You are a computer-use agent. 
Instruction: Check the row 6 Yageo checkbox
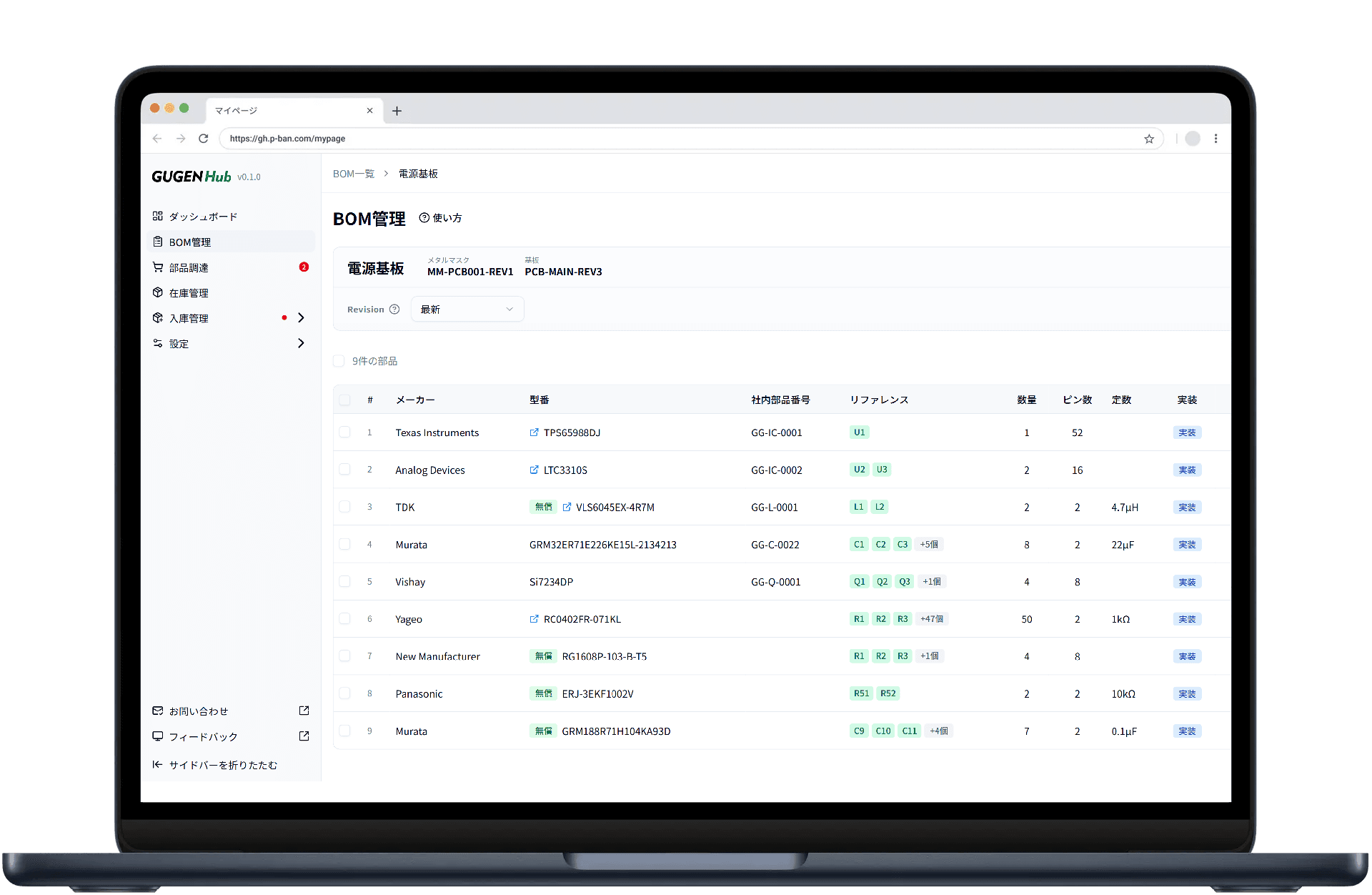click(x=345, y=619)
